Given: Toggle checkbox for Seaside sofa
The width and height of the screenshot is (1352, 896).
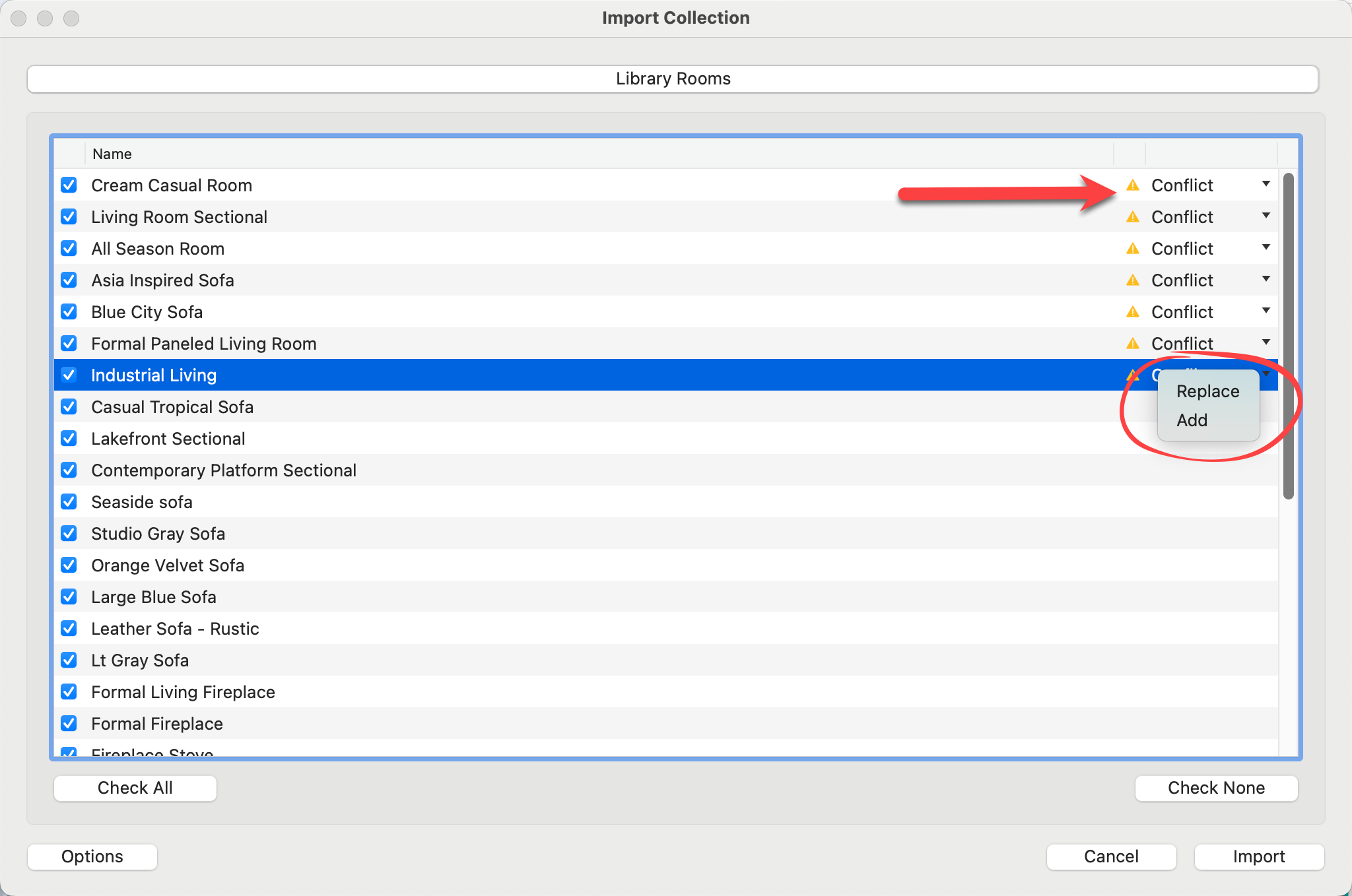Looking at the screenshot, I should click(x=69, y=502).
